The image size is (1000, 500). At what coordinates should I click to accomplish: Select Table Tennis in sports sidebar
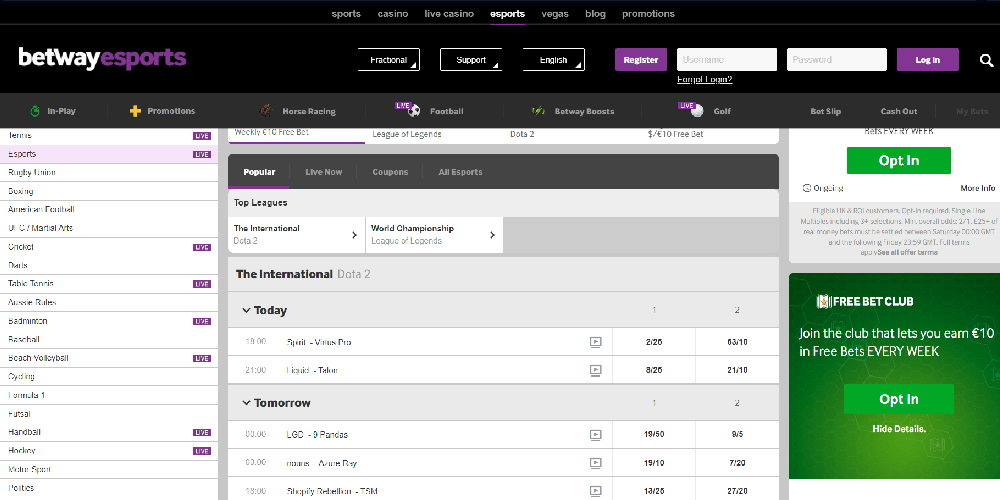coord(31,284)
